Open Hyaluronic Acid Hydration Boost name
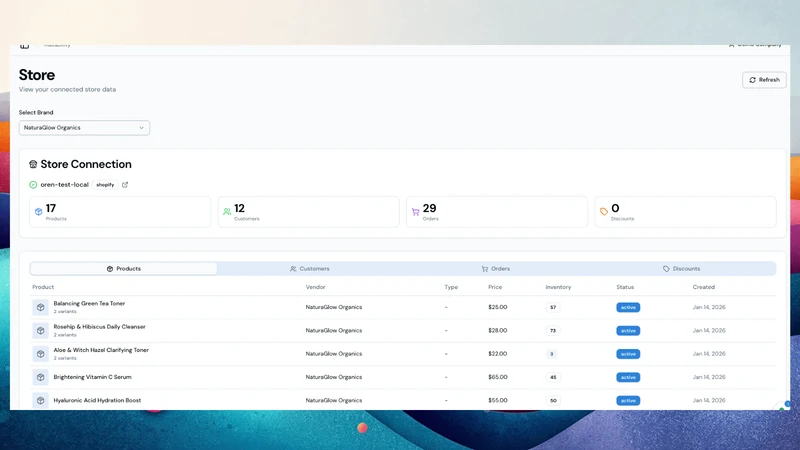 point(97,401)
